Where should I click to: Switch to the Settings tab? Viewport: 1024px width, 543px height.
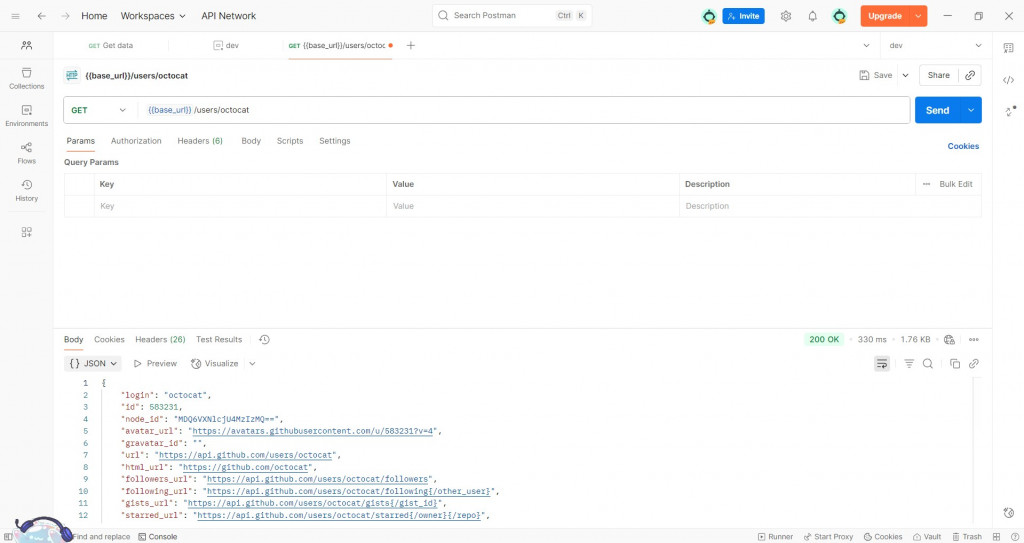click(334, 140)
